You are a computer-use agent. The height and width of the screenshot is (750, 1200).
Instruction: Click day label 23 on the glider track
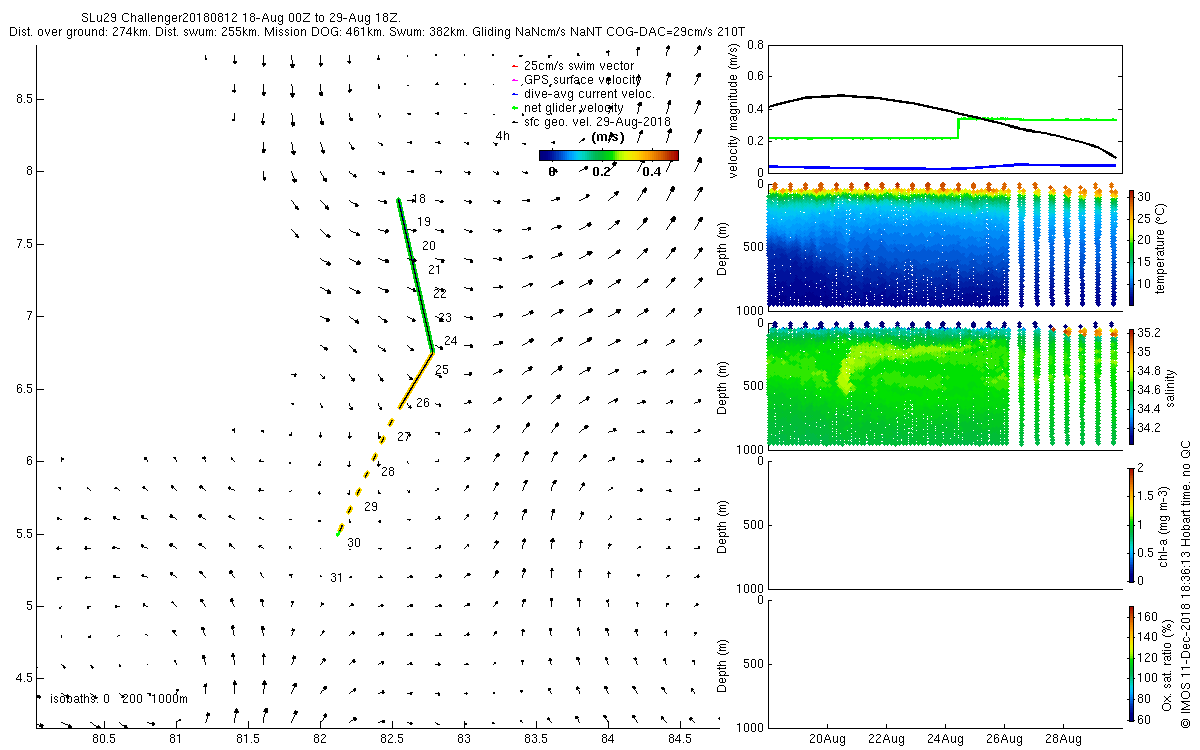point(445,318)
